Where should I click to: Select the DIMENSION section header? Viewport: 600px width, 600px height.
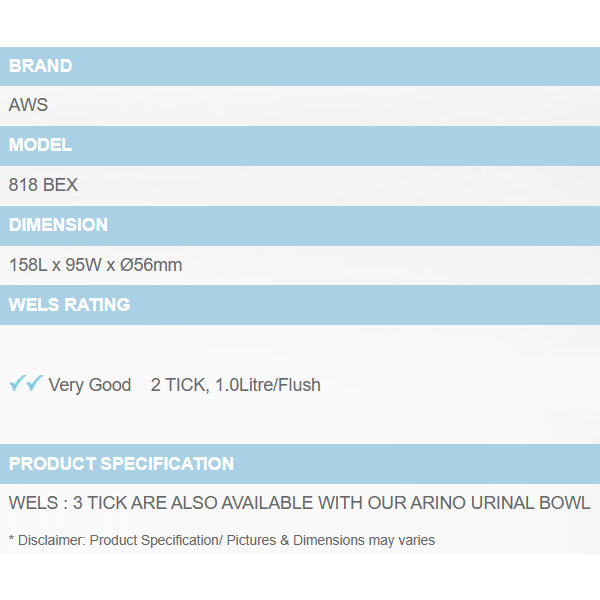click(58, 225)
